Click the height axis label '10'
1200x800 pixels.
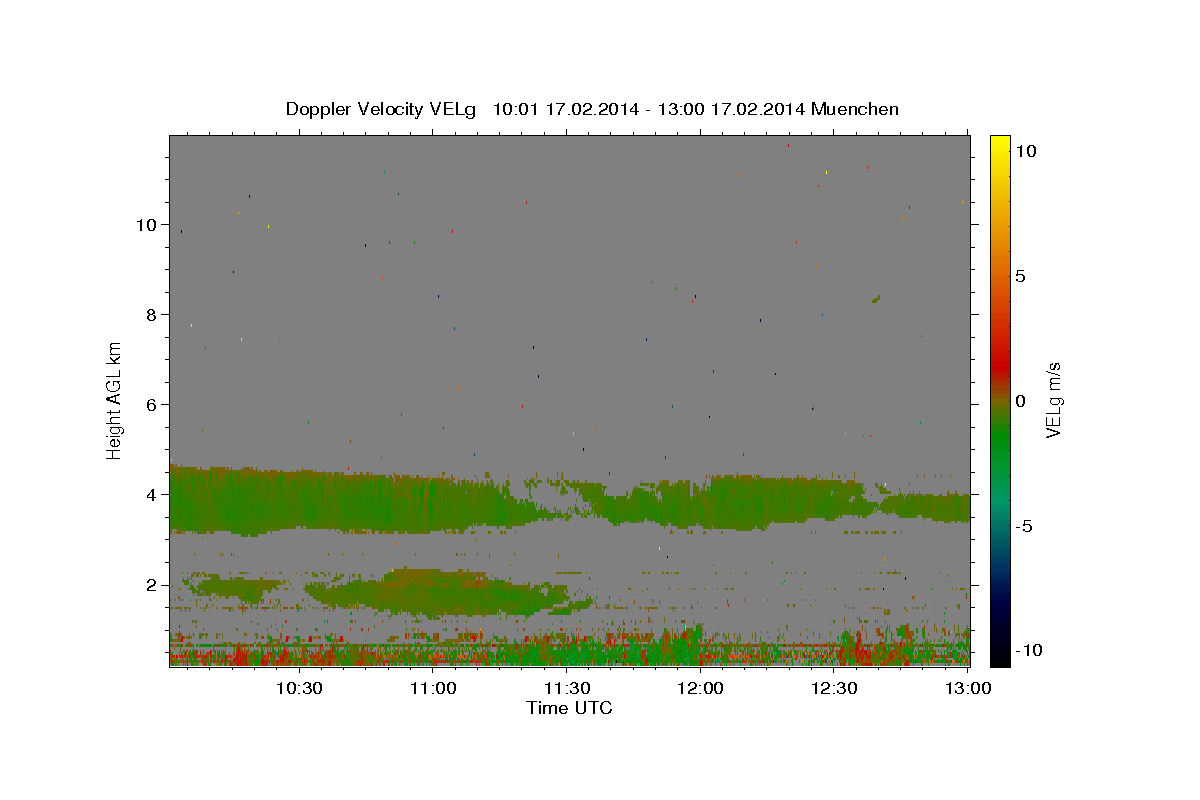click(x=145, y=224)
